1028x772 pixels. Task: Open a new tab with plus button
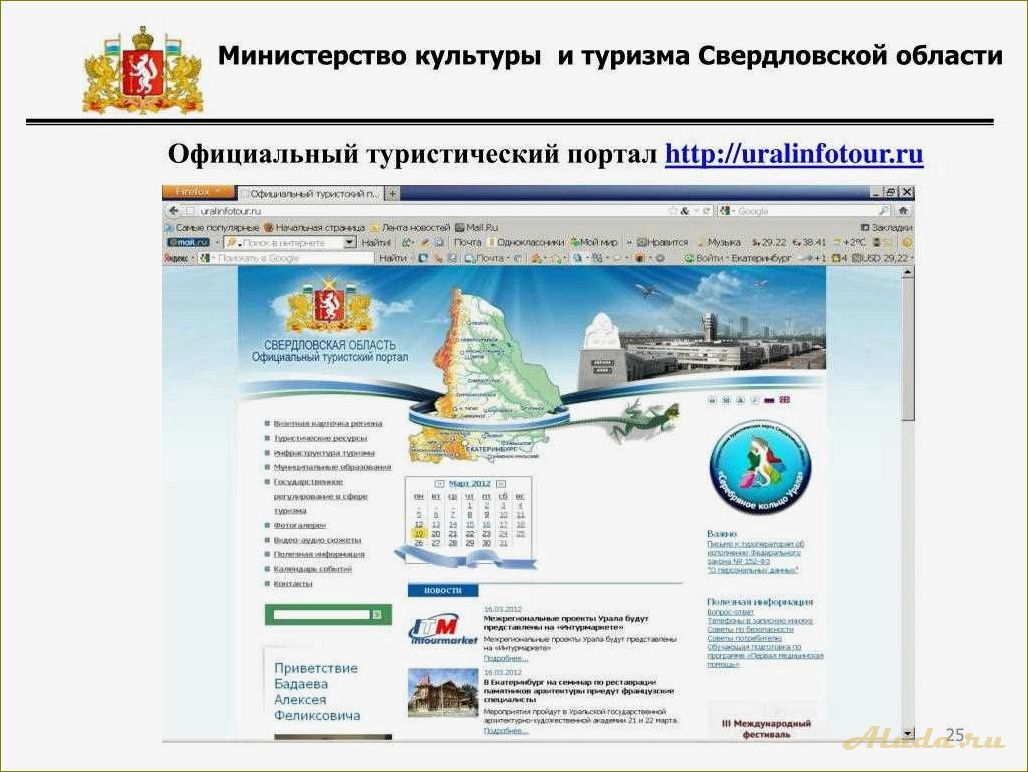click(x=393, y=193)
